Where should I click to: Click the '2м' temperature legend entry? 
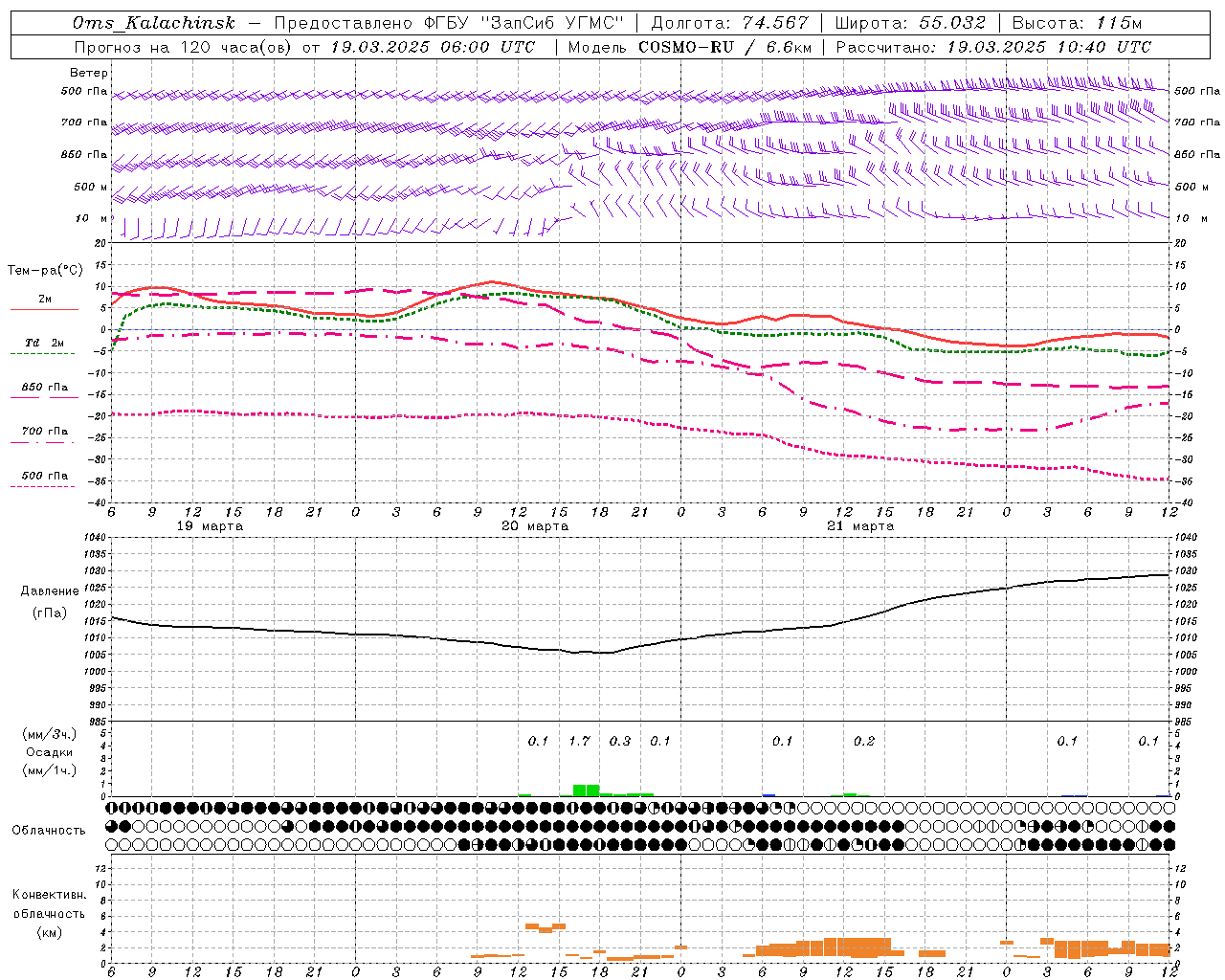45,299
